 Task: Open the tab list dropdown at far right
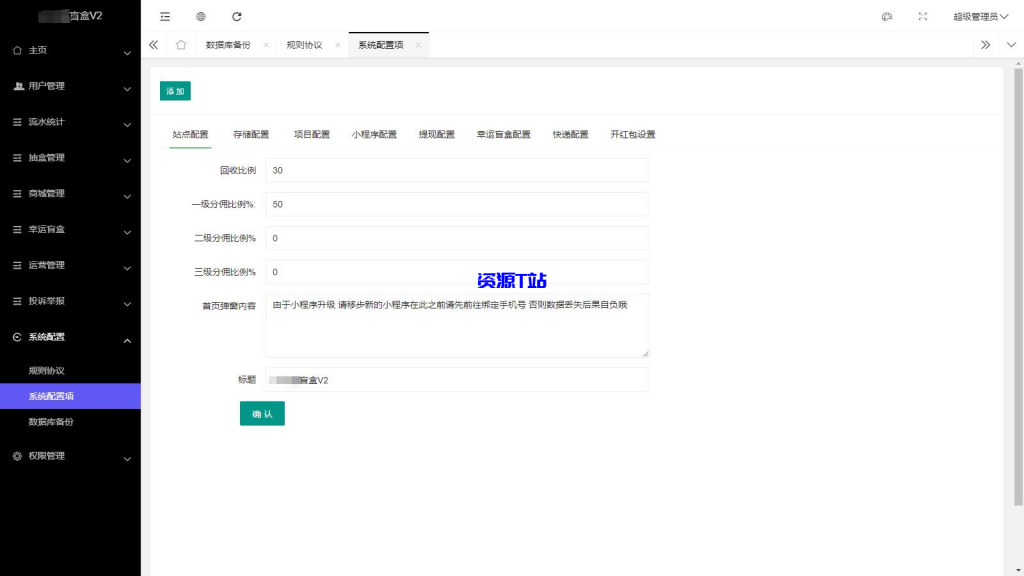1010,45
